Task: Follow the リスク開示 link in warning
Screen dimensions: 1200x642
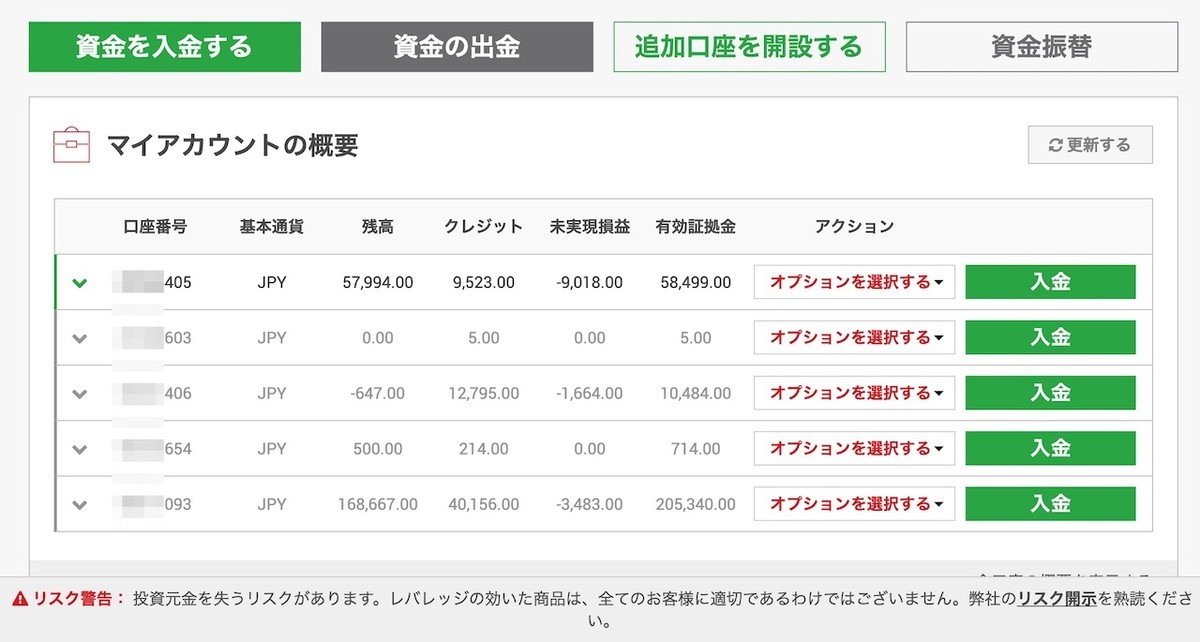Action: [x=1057, y=599]
